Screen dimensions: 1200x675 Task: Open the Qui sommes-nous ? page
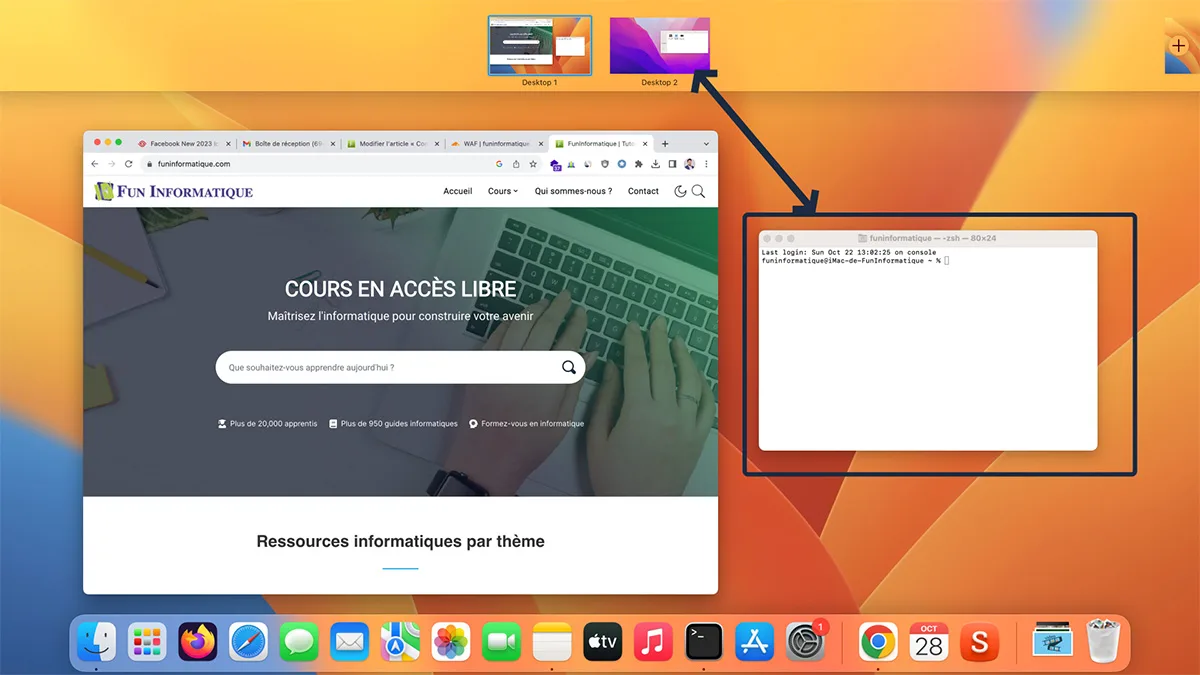pyautogui.click(x=573, y=191)
